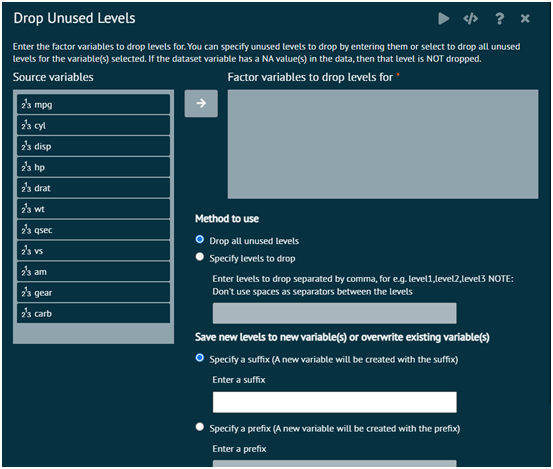Click the arrow button to move variables
Image resolution: width=553 pixels, height=469 pixels.
click(x=201, y=103)
